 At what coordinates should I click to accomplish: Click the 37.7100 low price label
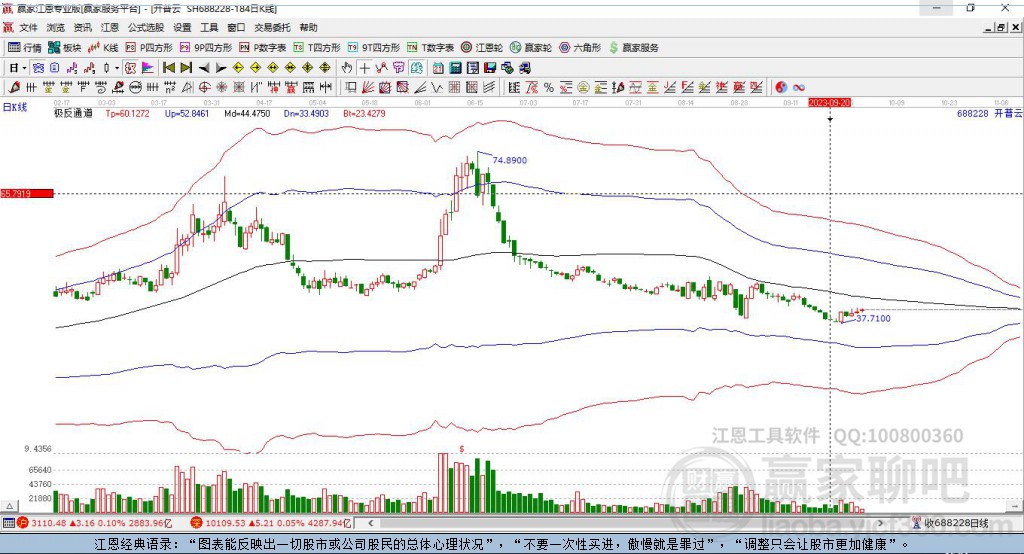pyautogui.click(x=873, y=319)
